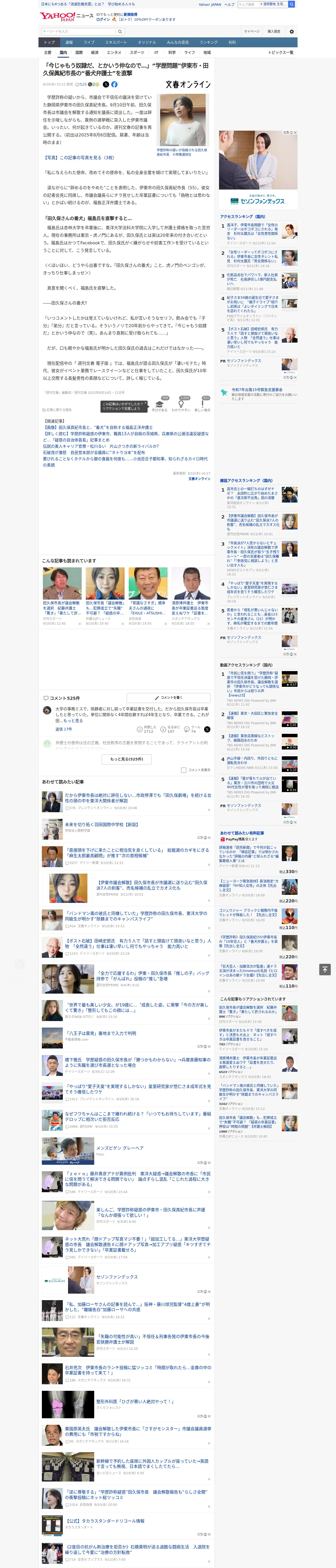The image size is (336, 1568).
Task: Click the scroll-to-top arrow button
Action: [325, 969]
